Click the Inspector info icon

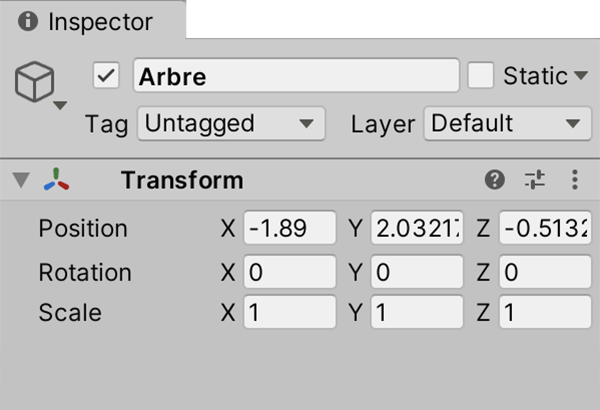(28, 21)
